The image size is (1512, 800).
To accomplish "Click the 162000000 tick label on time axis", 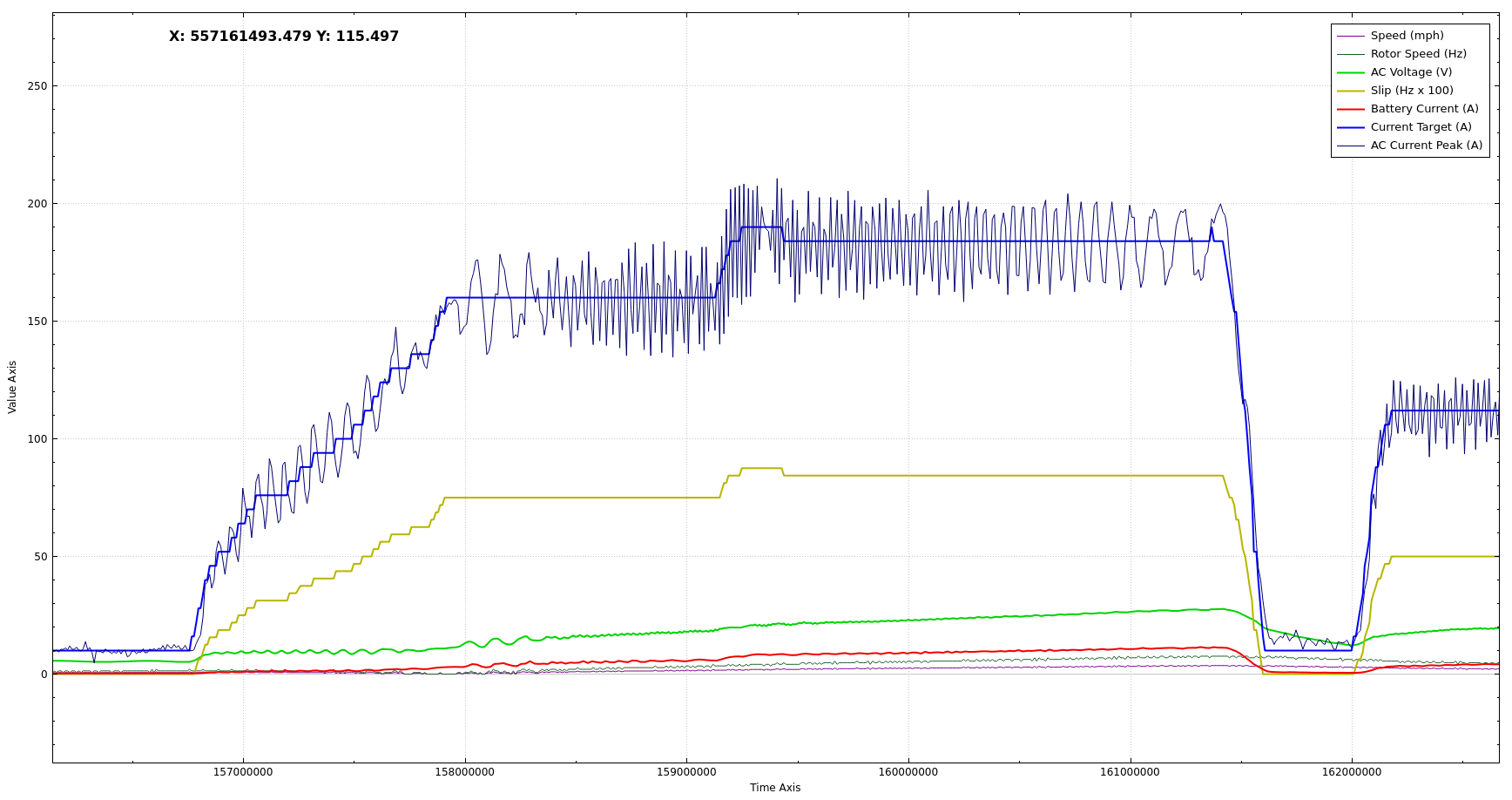I will click(x=1351, y=772).
